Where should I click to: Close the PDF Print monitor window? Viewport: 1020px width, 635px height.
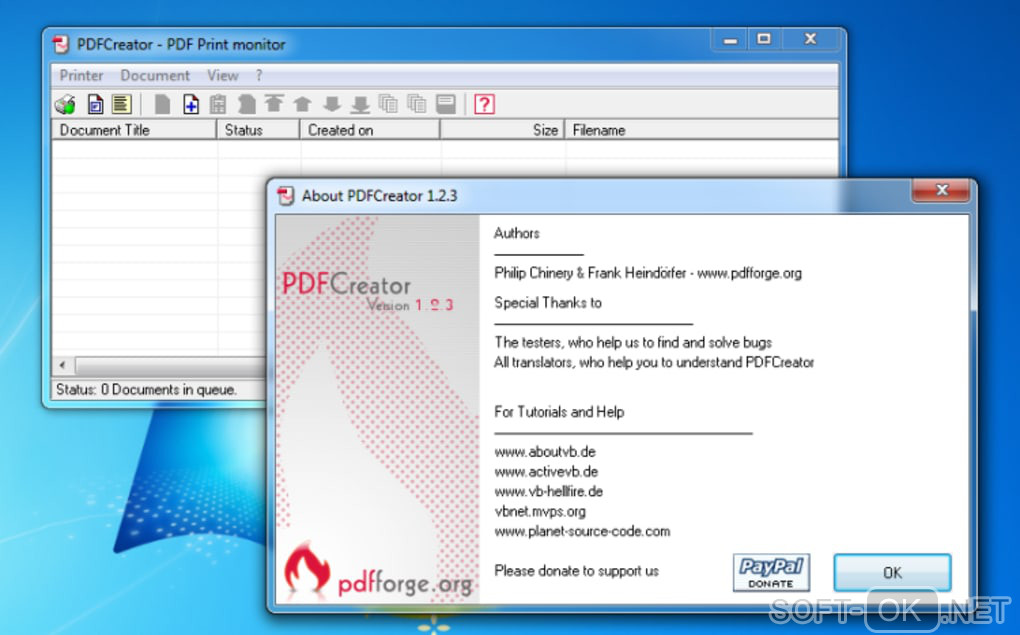[x=810, y=39]
